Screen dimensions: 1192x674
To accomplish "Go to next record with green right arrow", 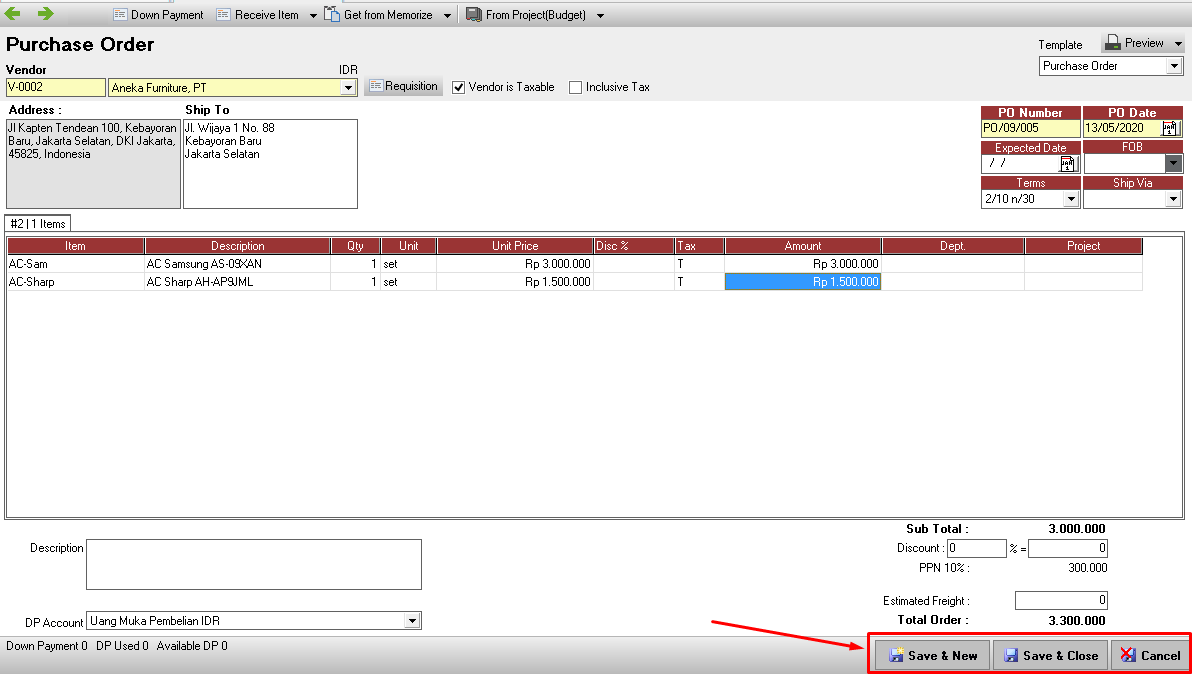I will pos(46,14).
